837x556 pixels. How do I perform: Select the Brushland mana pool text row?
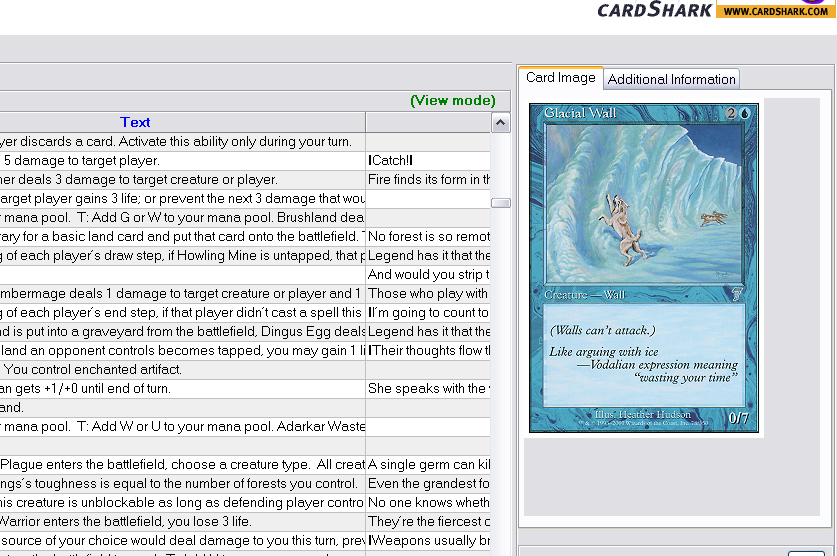(183, 218)
